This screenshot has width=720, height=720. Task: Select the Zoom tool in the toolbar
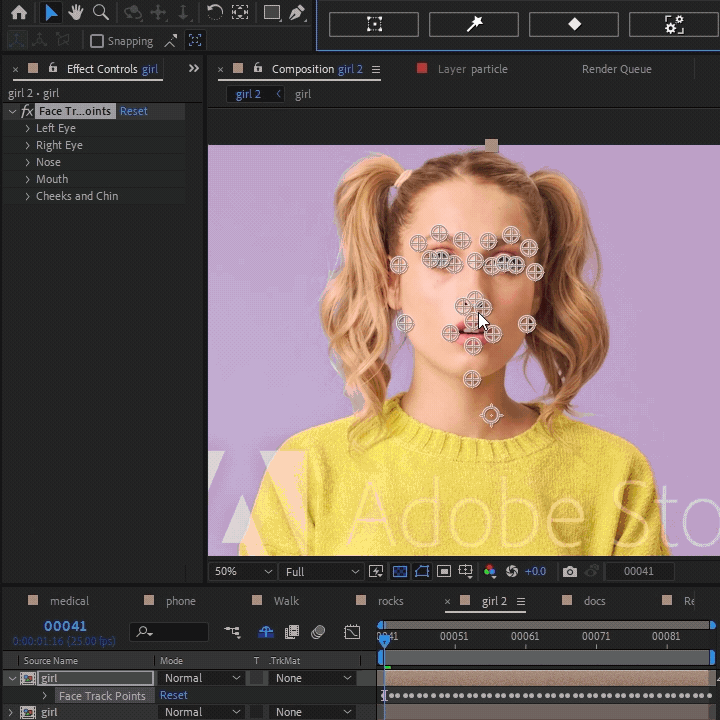point(101,13)
